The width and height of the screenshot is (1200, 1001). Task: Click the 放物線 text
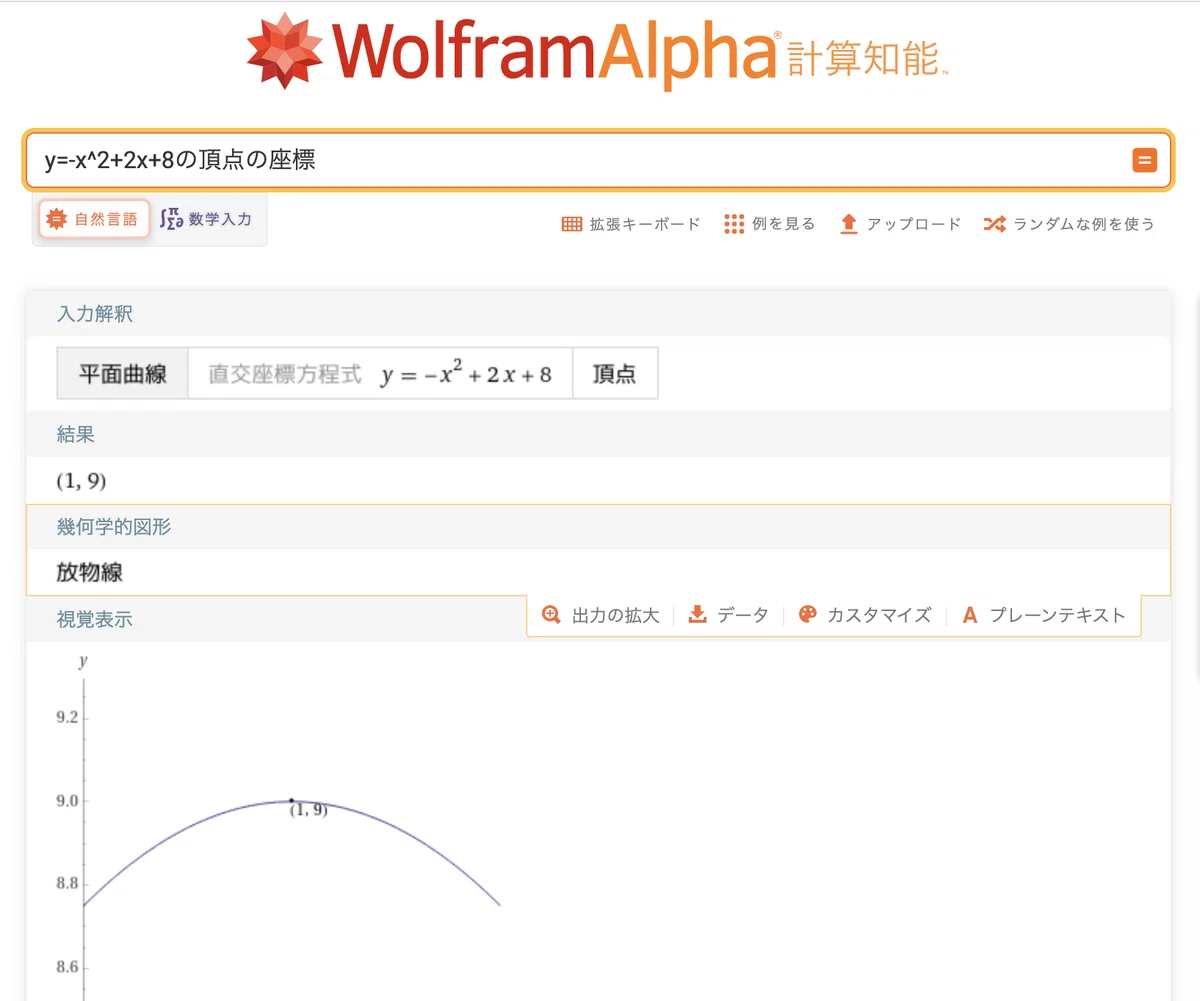(90, 572)
